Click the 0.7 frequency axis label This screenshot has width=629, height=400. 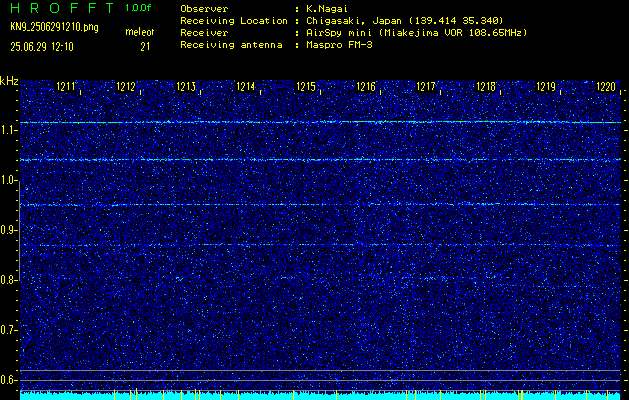pos(9,330)
